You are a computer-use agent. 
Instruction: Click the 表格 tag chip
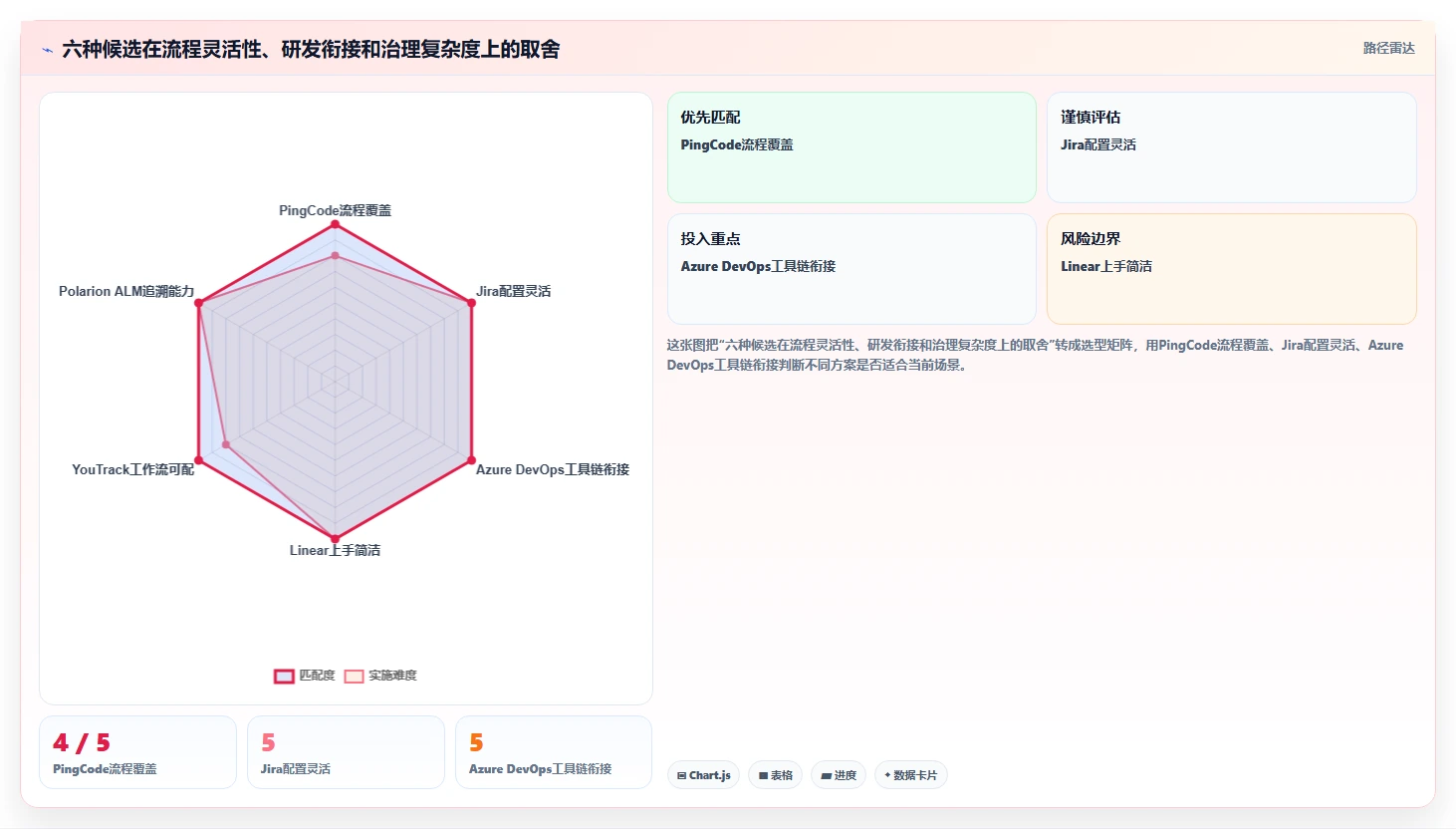tap(776, 775)
